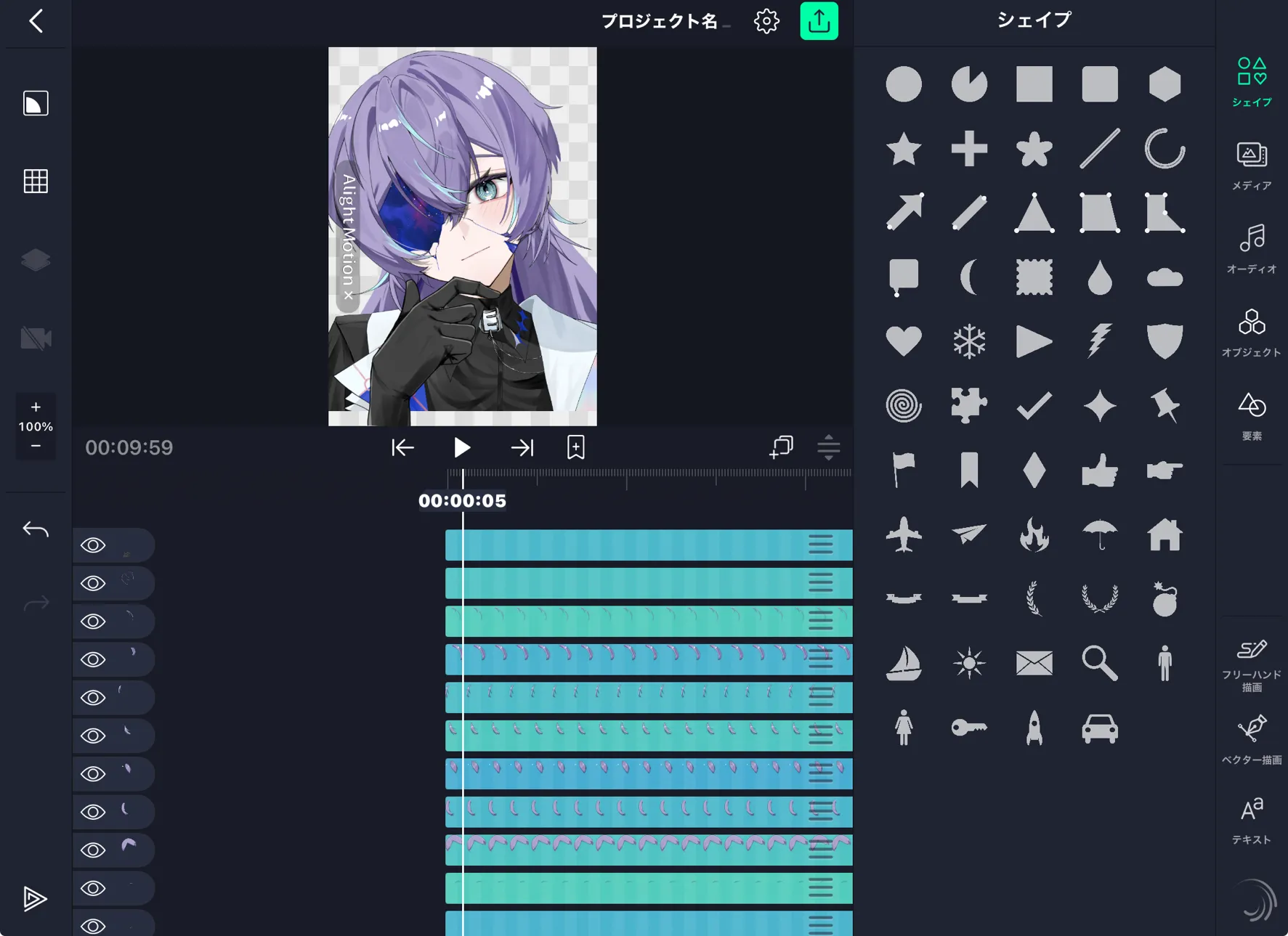
Task: Add the crescent moon shape
Action: point(969,277)
